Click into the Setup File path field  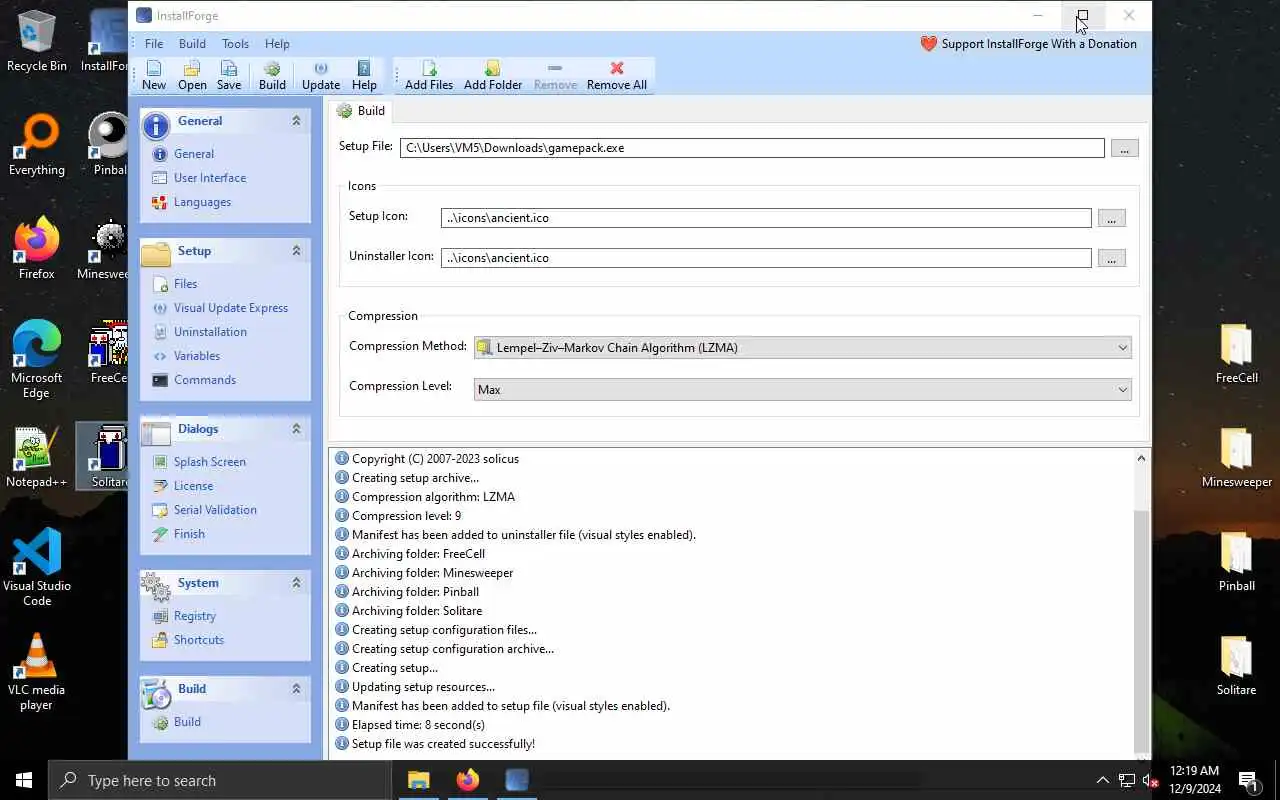click(x=752, y=148)
